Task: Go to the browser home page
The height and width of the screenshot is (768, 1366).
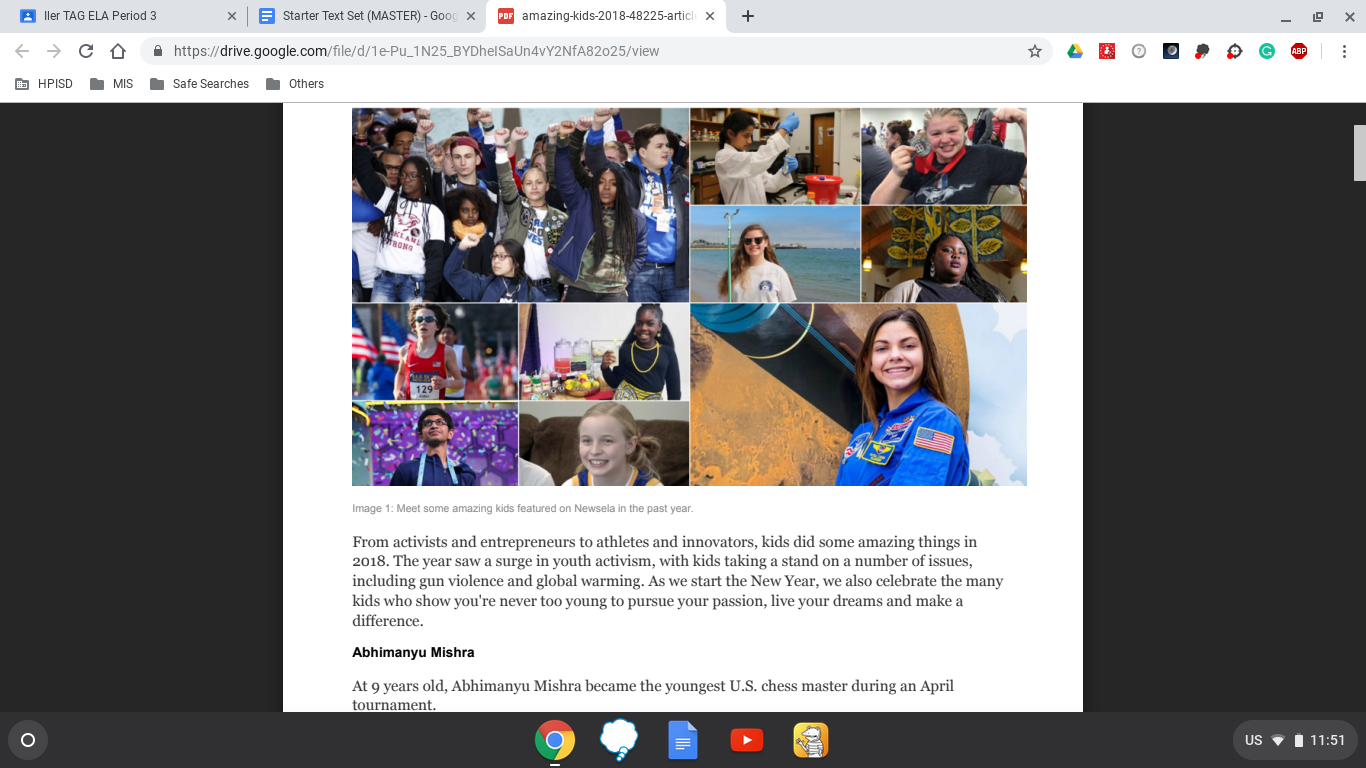Action: (118, 51)
